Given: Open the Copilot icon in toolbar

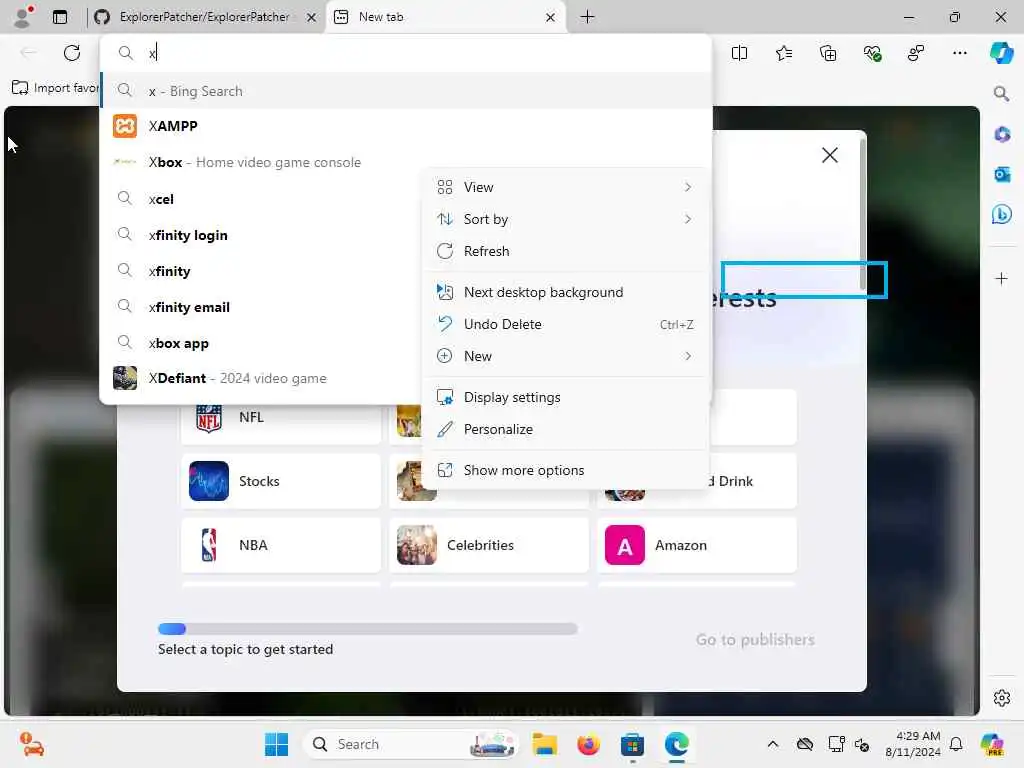Looking at the screenshot, I should click(x=1001, y=53).
